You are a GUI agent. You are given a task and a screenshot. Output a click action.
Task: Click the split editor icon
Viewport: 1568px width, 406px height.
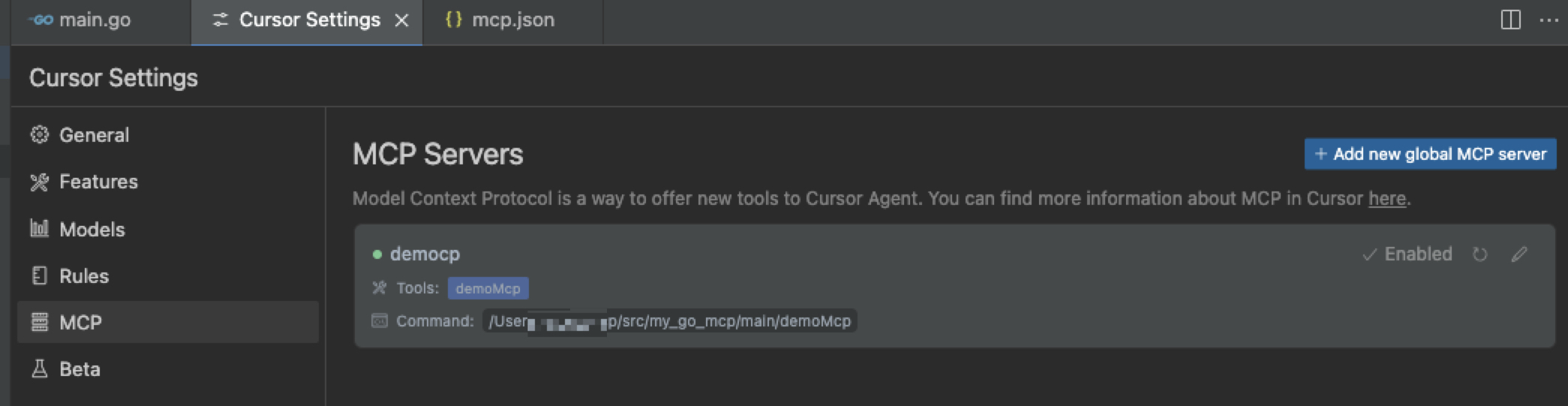[1510, 20]
